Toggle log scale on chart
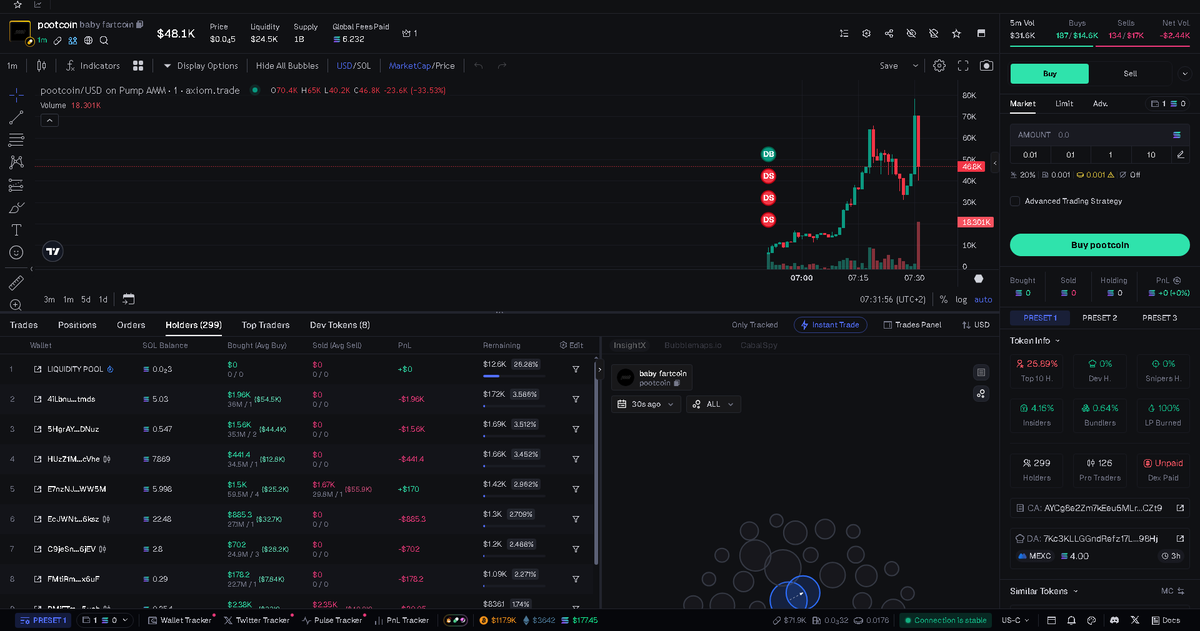The height and width of the screenshot is (631, 1200). tap(961, 299)
